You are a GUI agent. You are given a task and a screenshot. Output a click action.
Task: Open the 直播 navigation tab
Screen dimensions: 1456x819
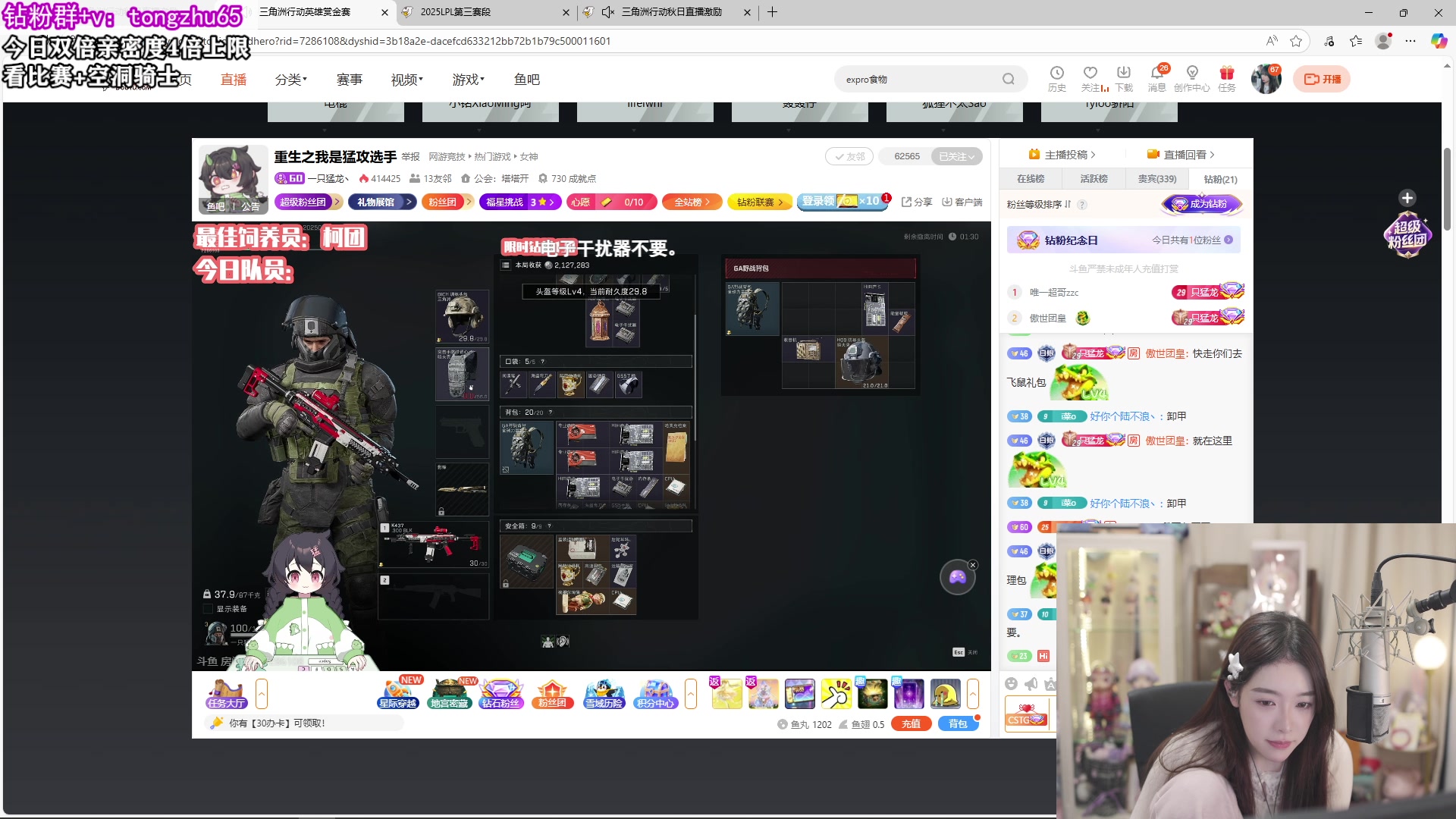click(x=234, y=80)
